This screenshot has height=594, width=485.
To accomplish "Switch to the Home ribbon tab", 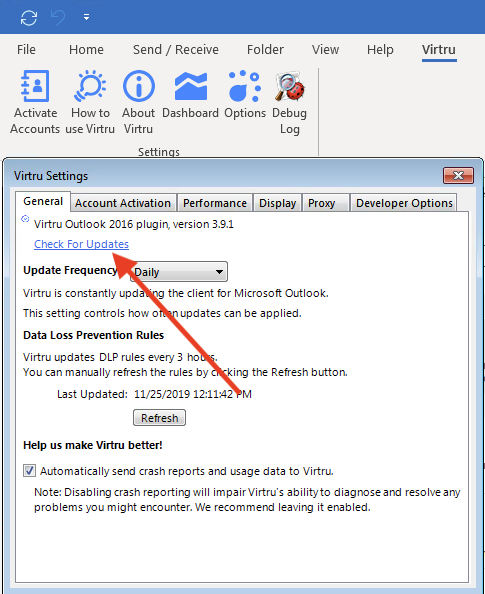I will (86, 50).
